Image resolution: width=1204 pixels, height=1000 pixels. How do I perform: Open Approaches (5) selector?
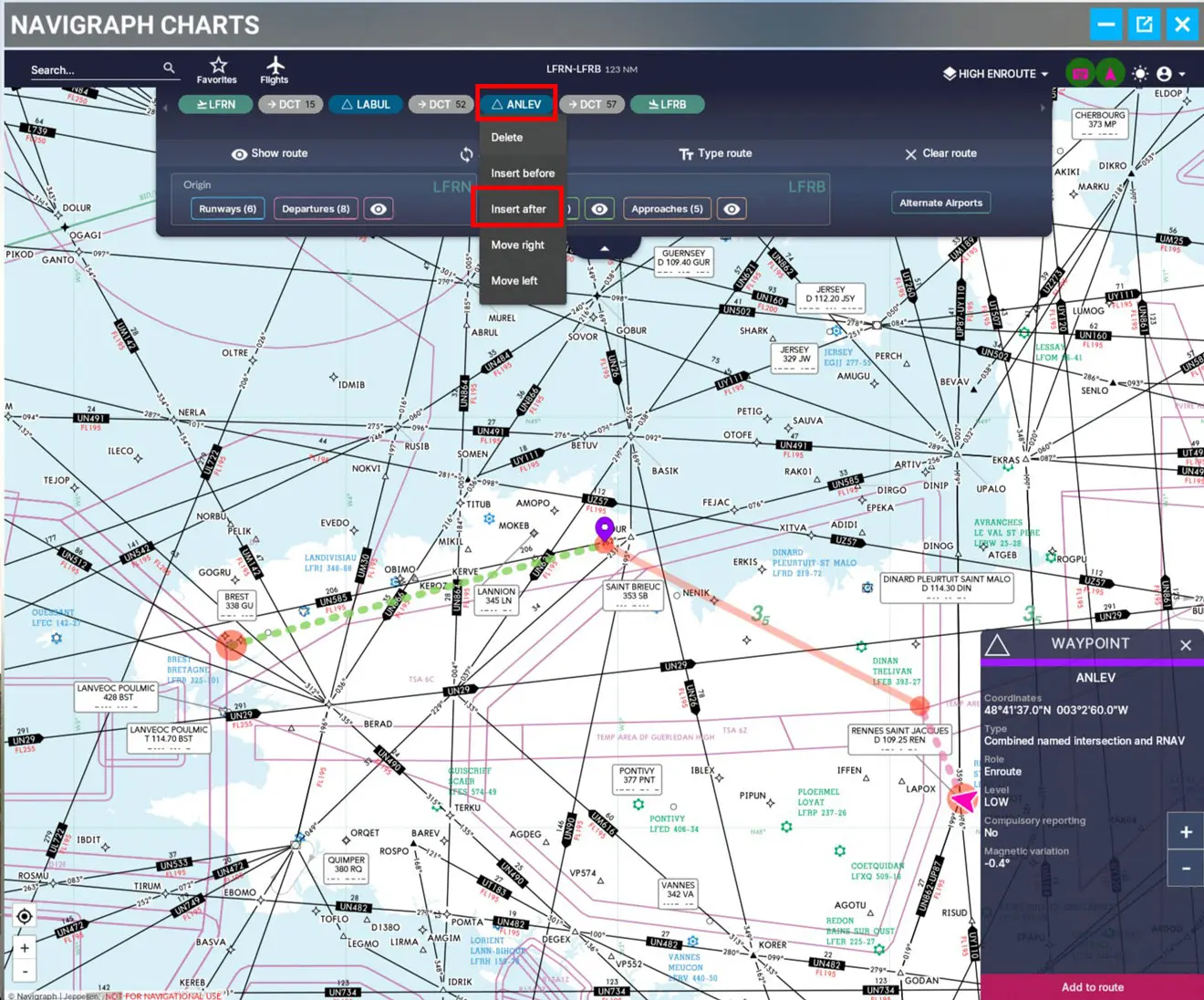click(667, 209)
